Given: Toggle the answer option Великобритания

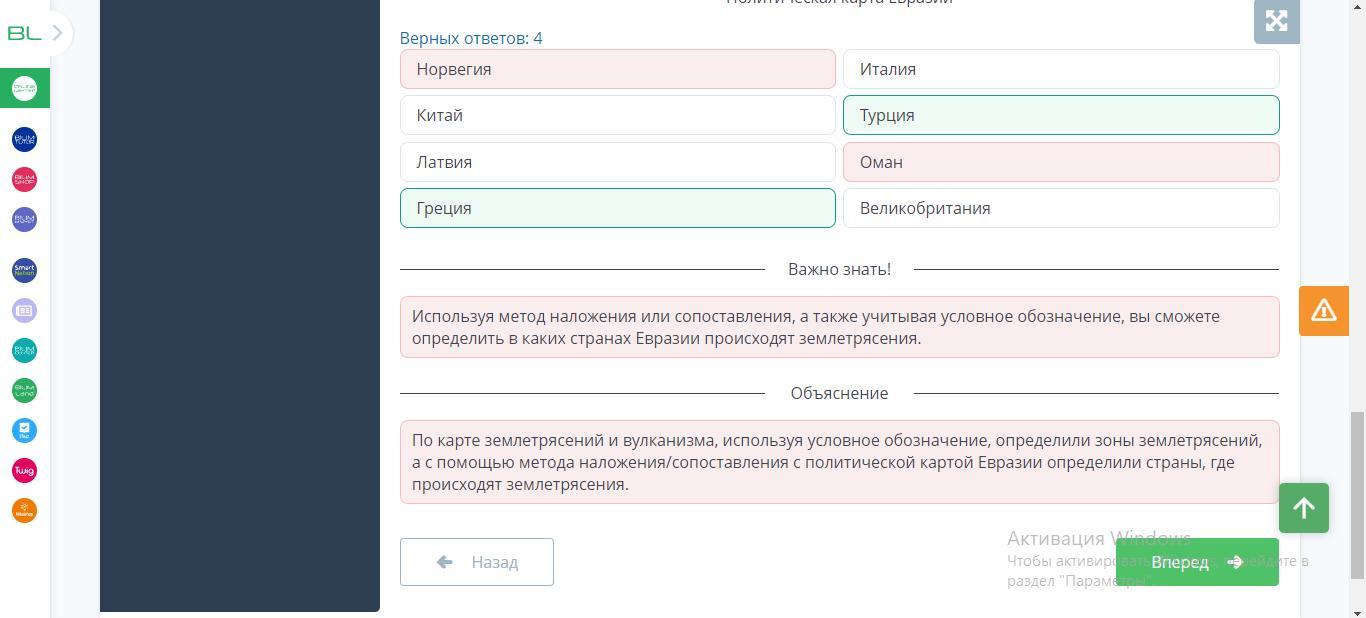Looking at the screenshot, I should point(1060,208).
